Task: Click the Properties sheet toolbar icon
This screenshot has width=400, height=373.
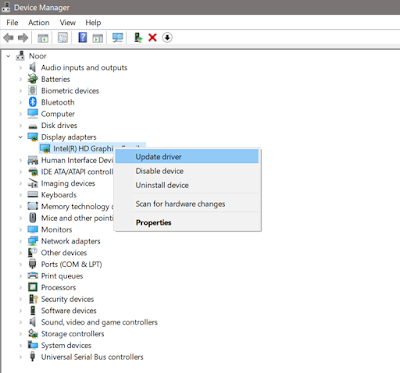Action: (63, 38)
